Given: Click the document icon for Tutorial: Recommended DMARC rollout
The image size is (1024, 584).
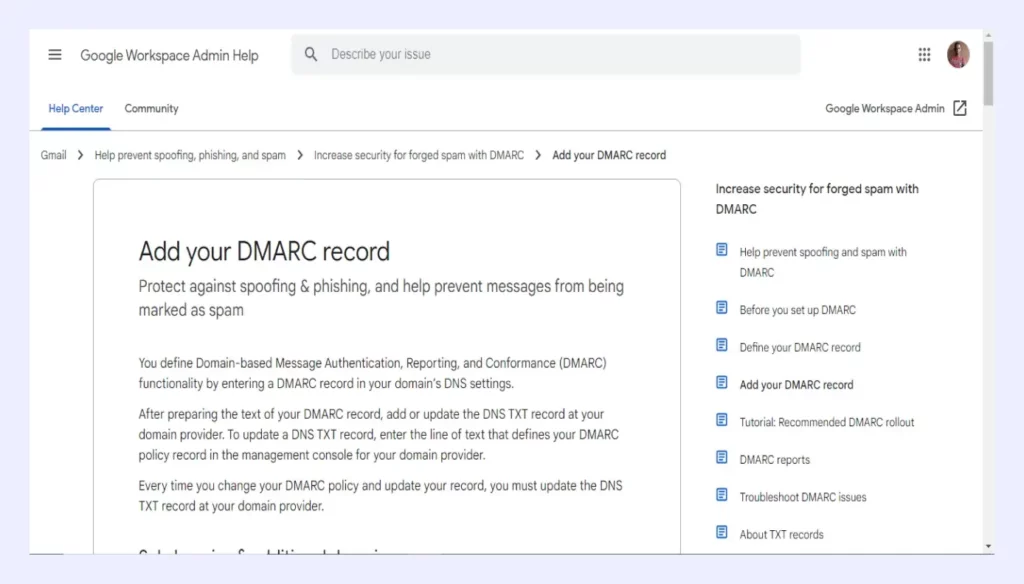Looking at the screenshot, I should pyautogui.click(x=722, y=419).
